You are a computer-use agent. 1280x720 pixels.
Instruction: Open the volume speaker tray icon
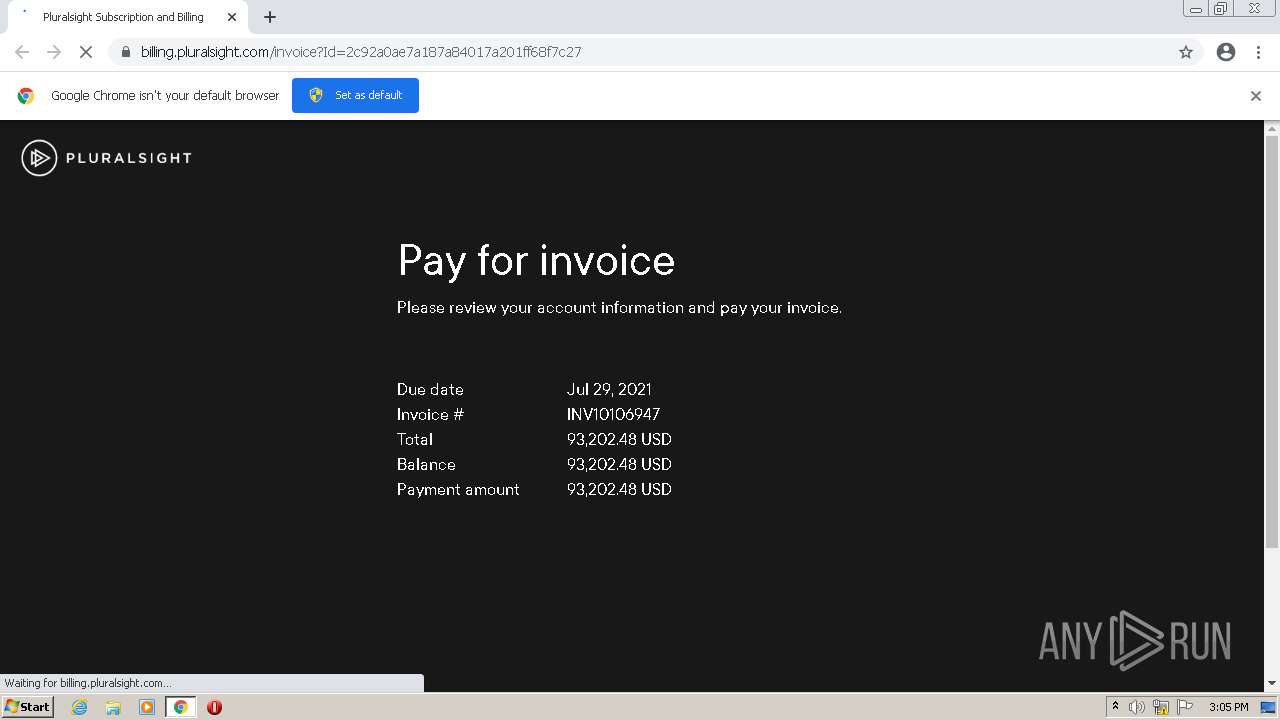[x=1137, y=707]
